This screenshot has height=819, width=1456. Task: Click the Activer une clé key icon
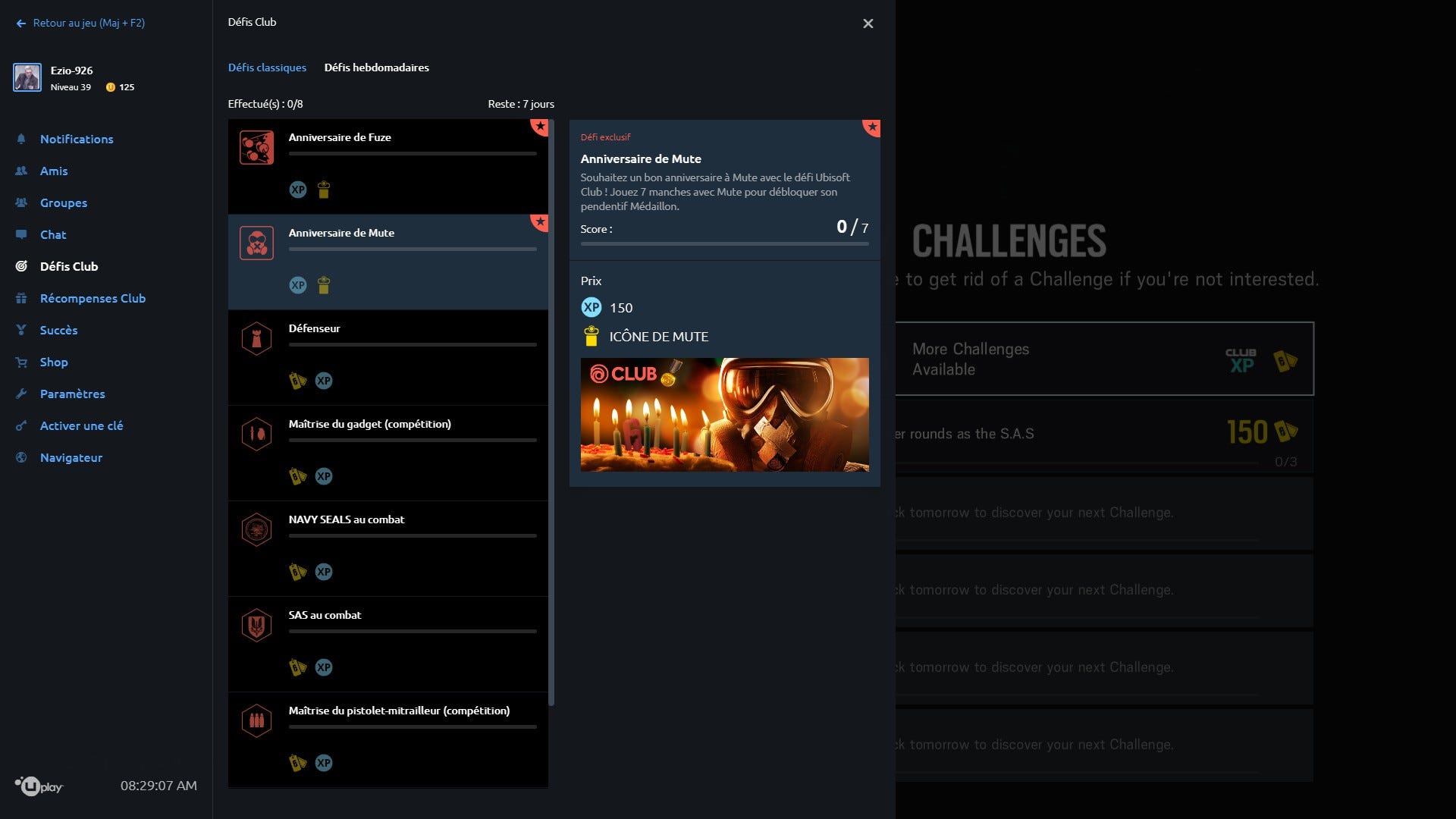click(21, 425)
